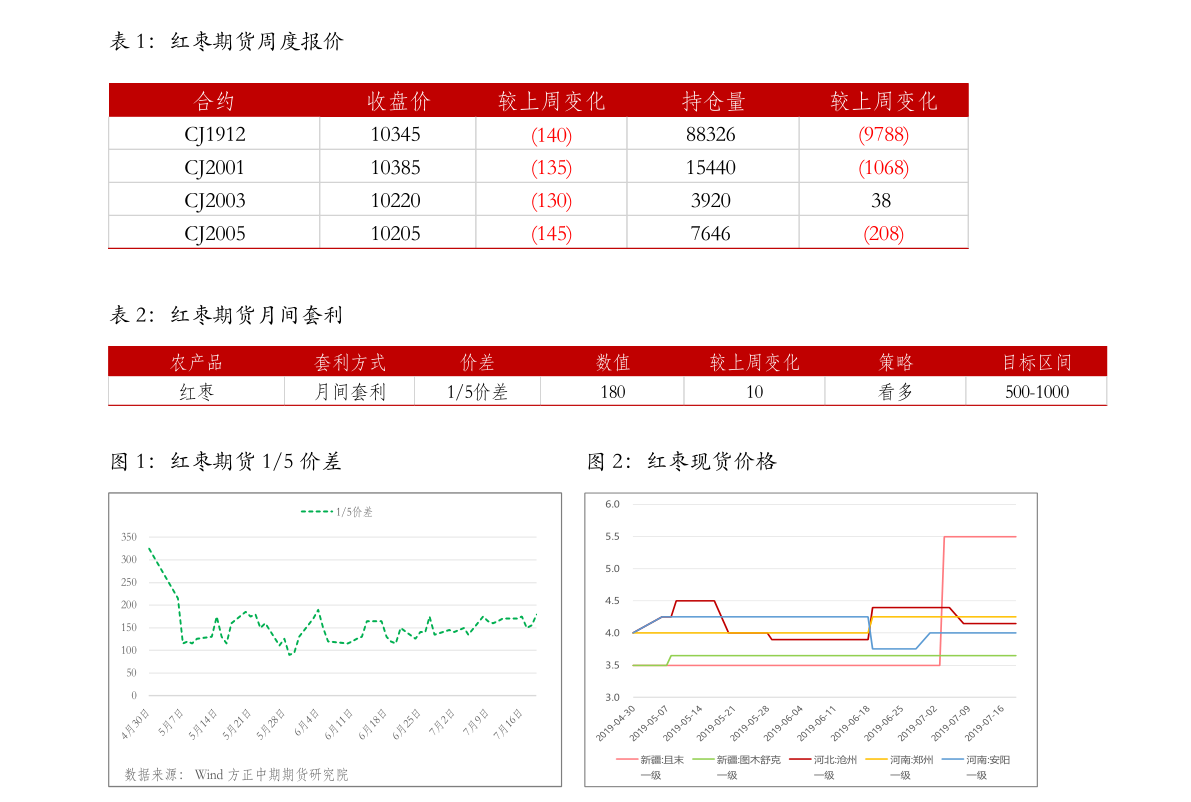Click the 新疆:且末 pink legend entry
The height and width of the screenshot is (802, 1191).
pos(650,766)
